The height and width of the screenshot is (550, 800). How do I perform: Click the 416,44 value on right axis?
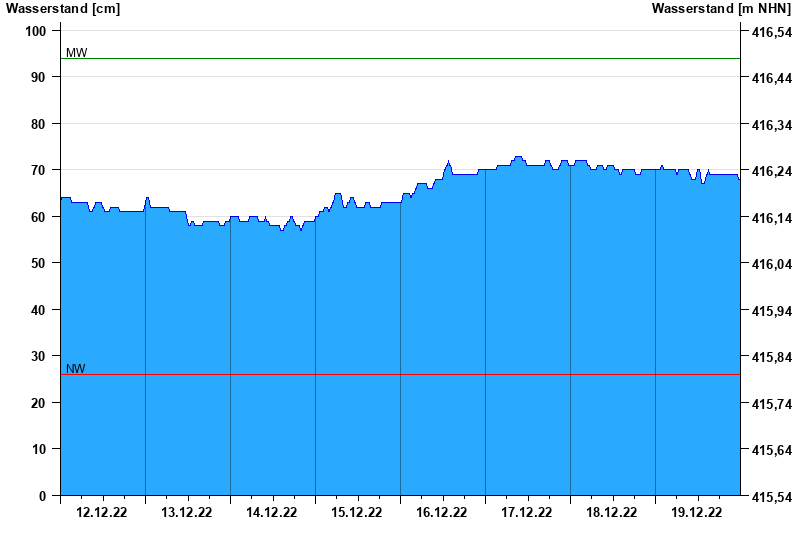click(x=772, y=79)
